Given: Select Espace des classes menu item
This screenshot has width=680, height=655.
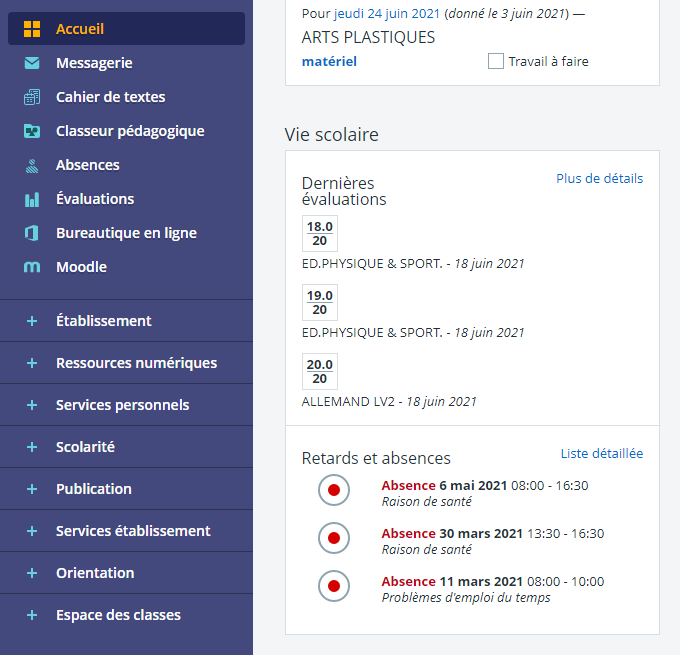Looking at the screenshot, I should pyautogui.click(x=118, y=615).
